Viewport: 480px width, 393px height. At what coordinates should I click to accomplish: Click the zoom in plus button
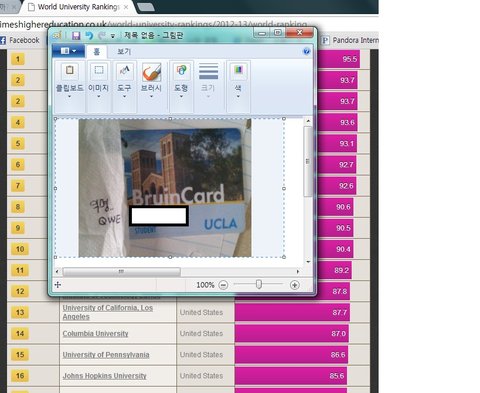pos(295,285)
